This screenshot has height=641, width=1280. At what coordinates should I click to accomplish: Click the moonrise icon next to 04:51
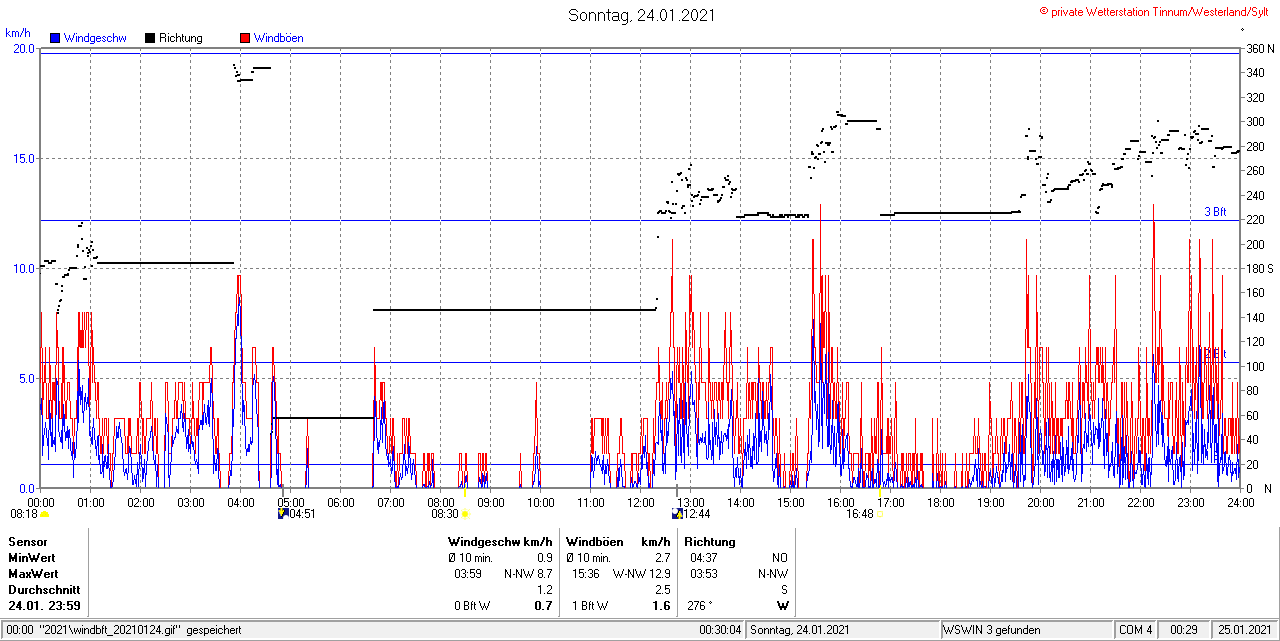(x=283, y=514)
